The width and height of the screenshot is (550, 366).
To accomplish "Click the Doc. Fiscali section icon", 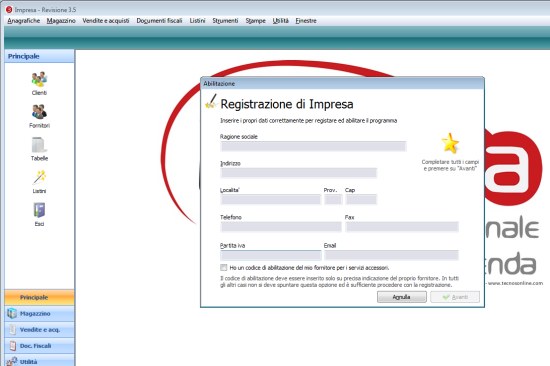I will pos(12,346).
